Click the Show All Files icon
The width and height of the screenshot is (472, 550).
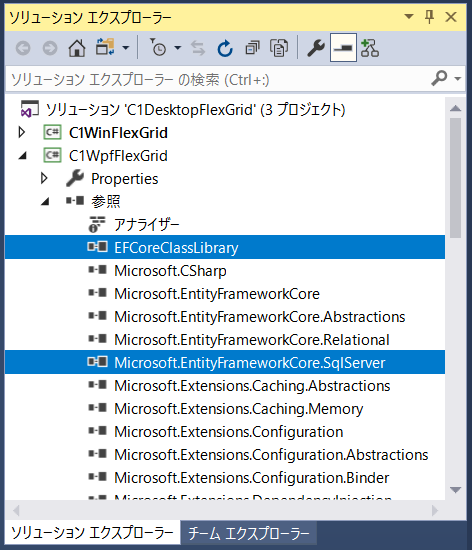(279, 48)
